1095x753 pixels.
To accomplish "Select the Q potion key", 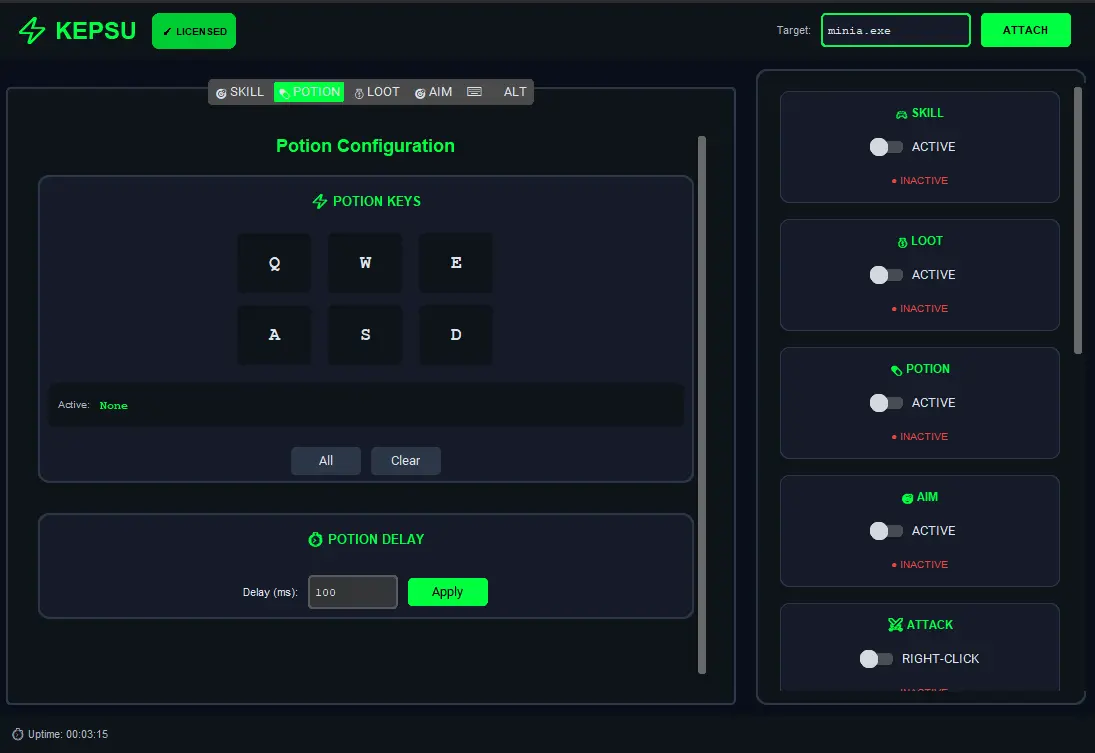I will 274,263.
